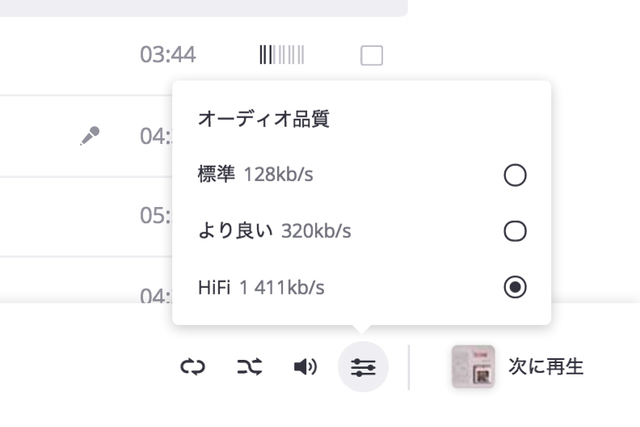
Task: Click the bottom partially hidden 04 duration
Action: (x=155, y=295)
